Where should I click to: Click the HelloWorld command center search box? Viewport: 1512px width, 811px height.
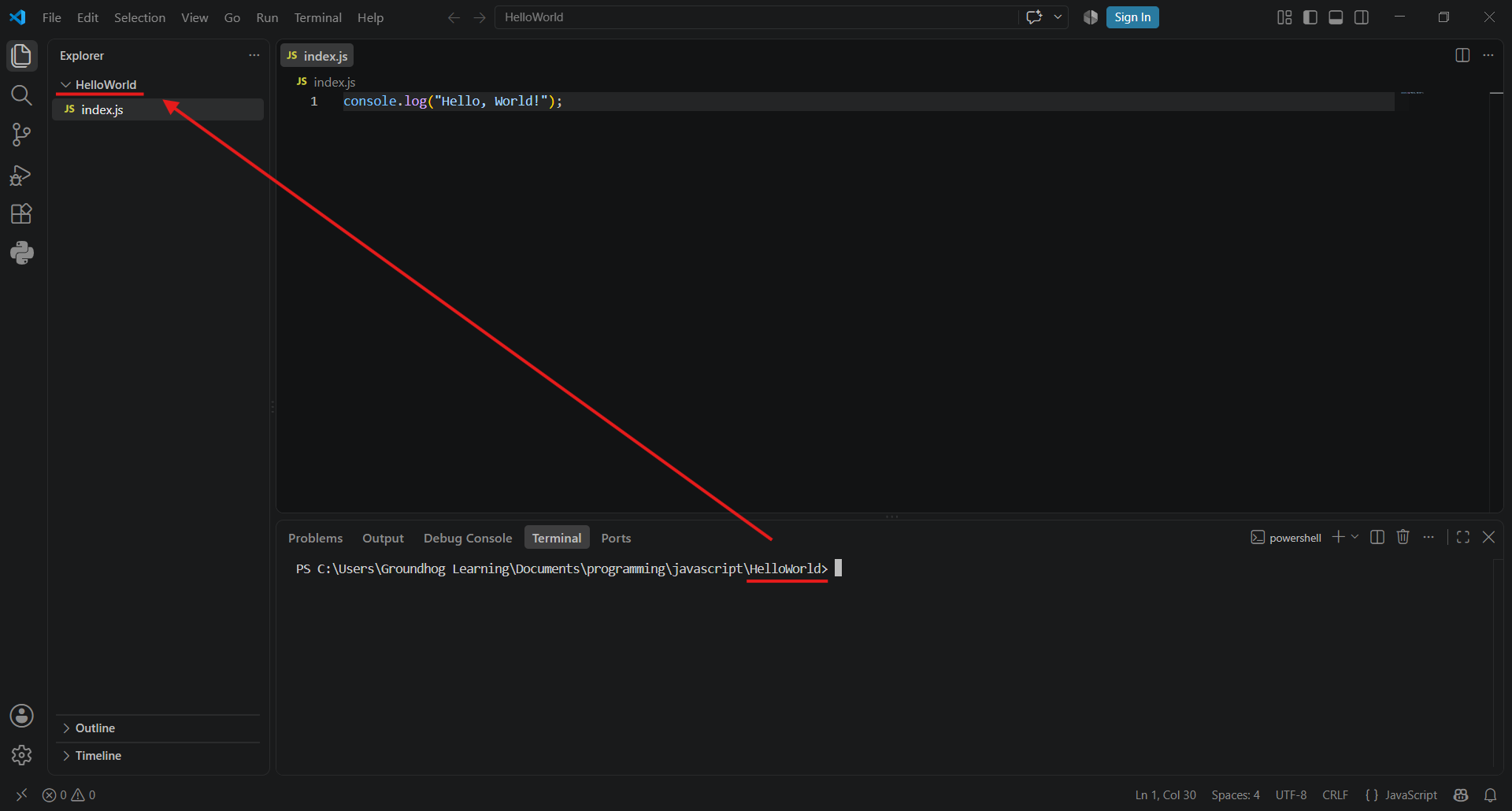(756, 17)
